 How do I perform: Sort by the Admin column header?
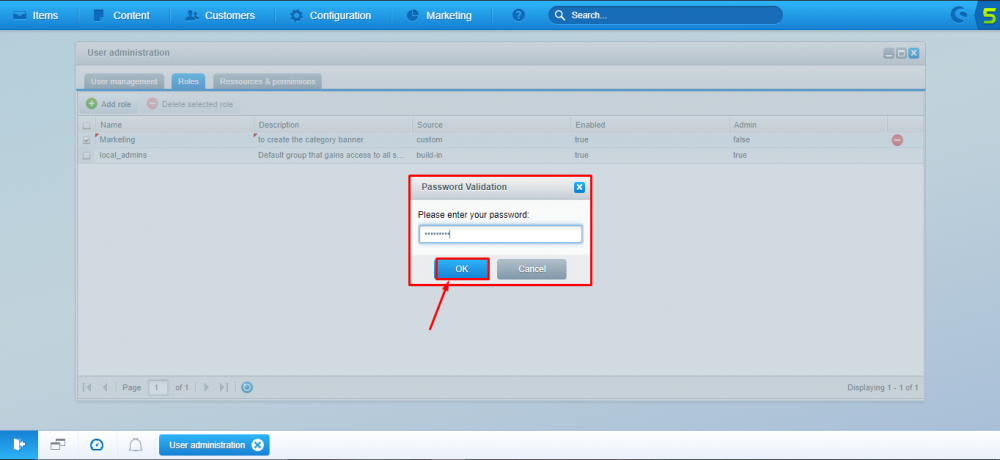point(808,125)
